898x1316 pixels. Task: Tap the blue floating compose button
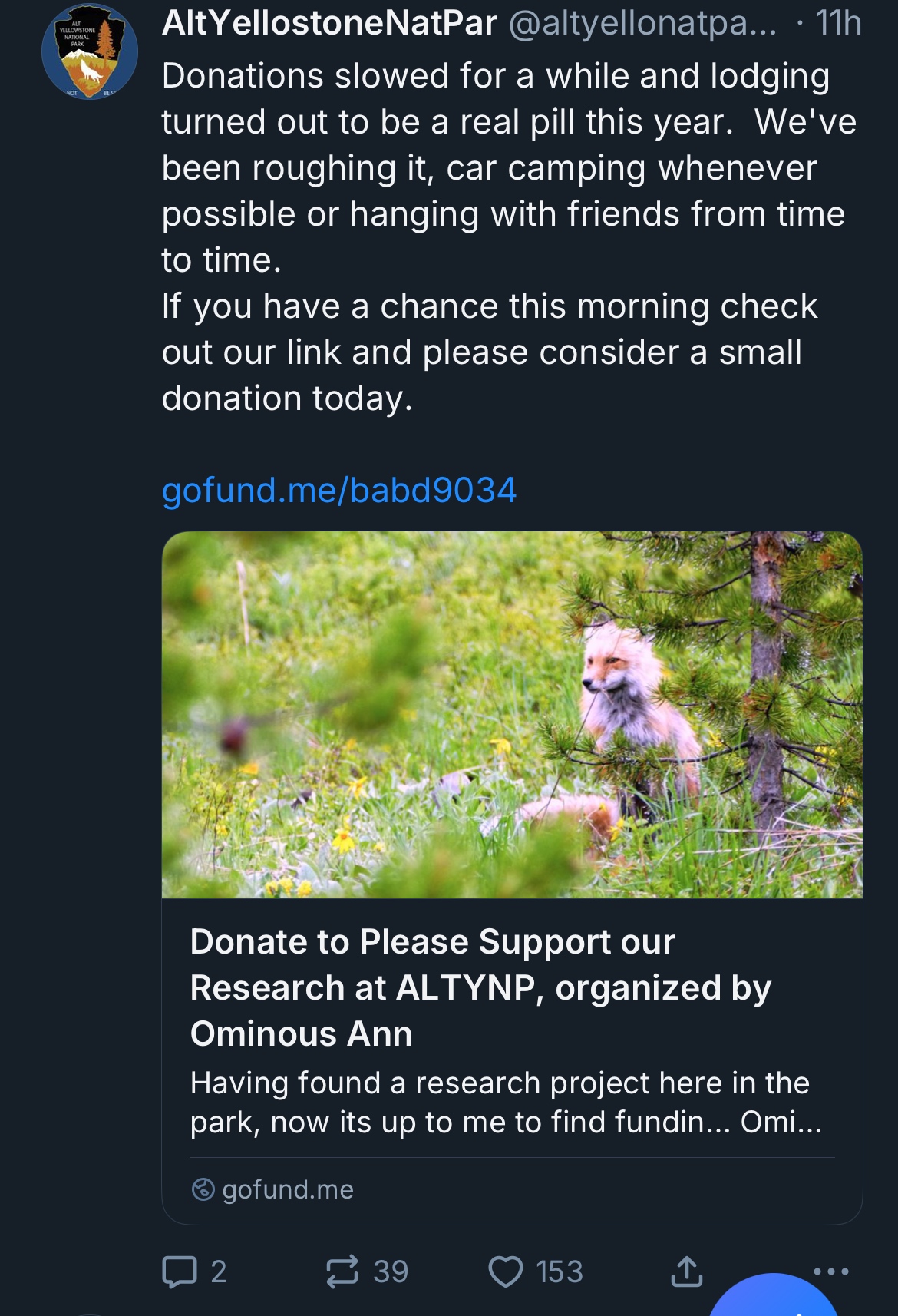click(x=774, y=1301)
